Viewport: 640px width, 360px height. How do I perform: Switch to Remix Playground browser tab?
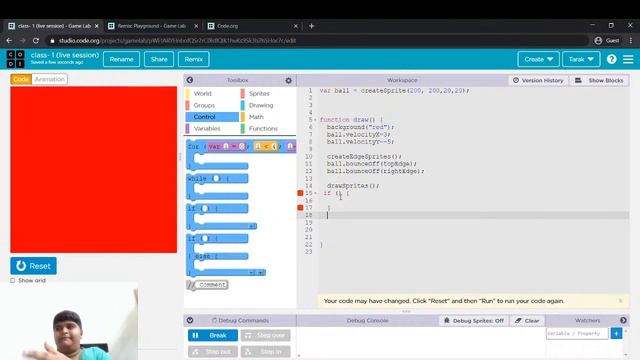click(151, 26)
